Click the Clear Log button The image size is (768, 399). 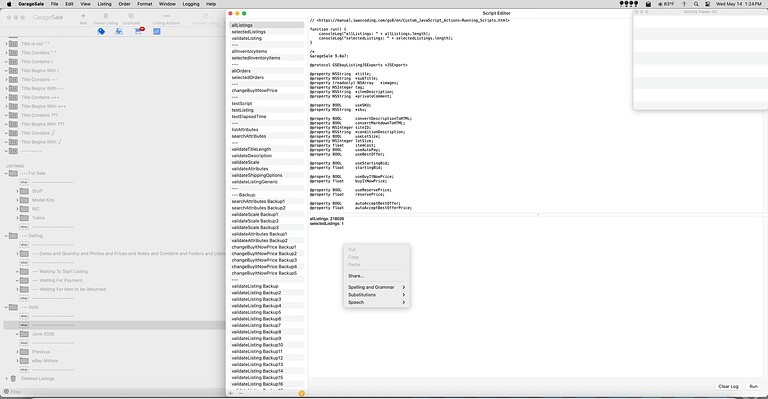pyautogui.click(x=728, y=386)
